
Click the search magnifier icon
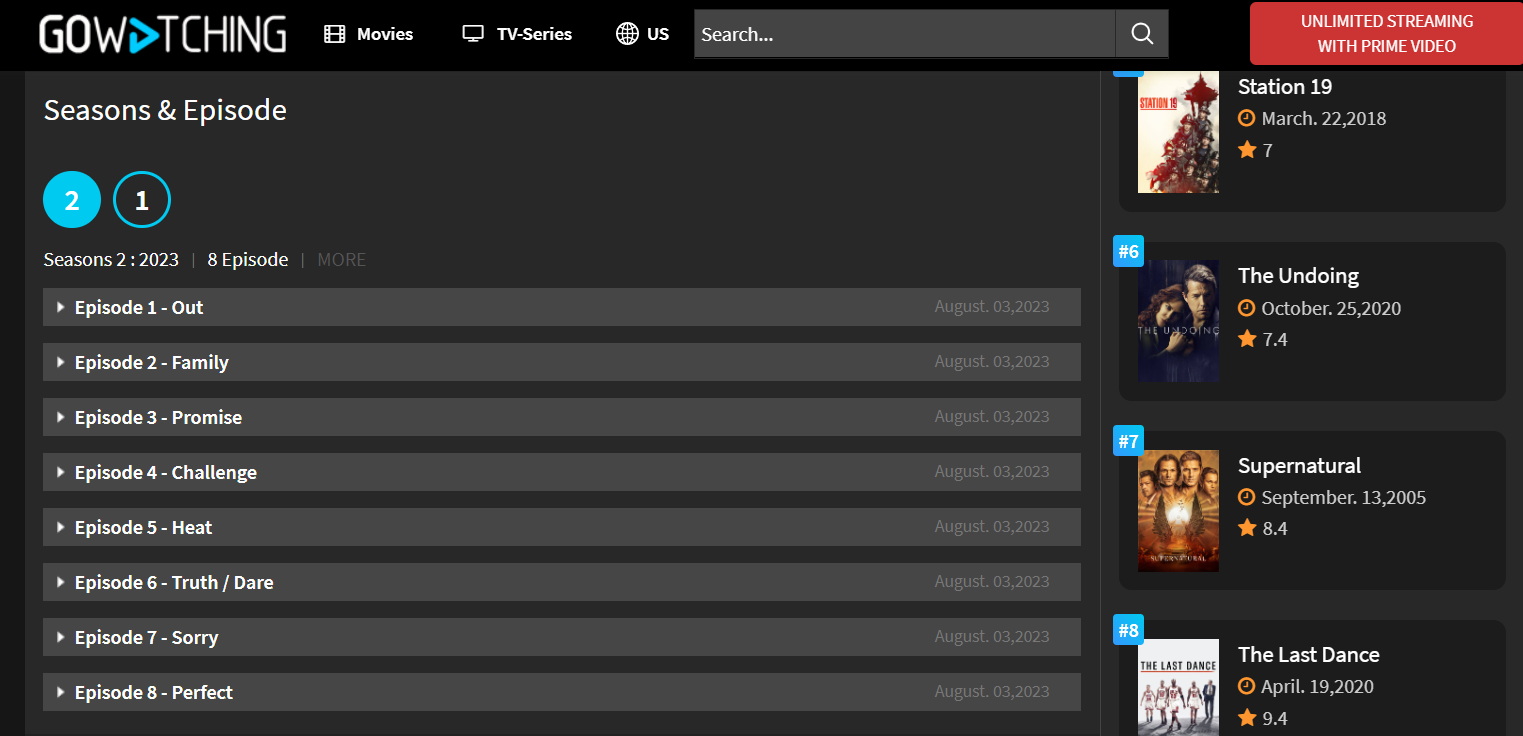tap(1142, 34)
